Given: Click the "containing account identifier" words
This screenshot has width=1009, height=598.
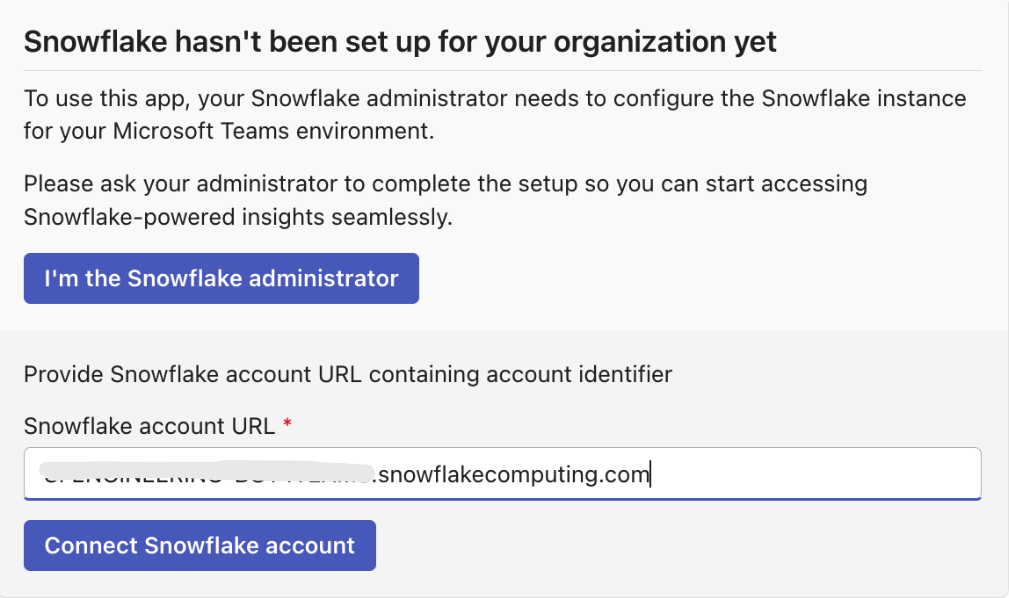Looking at the screenshot, I should (521, 374).
